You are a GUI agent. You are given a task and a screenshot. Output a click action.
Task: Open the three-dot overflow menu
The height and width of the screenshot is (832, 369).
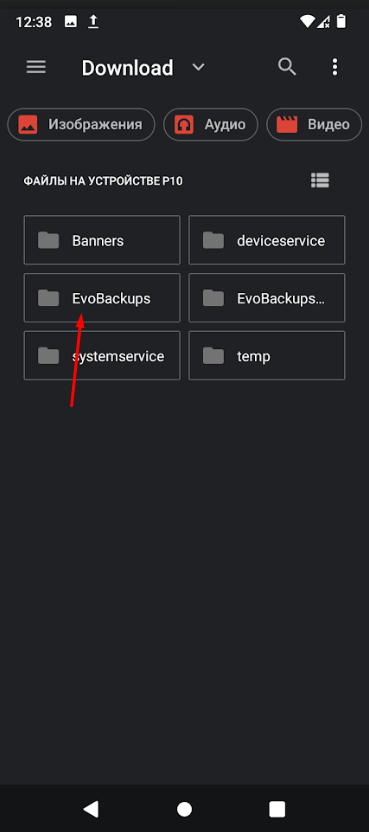334,67
